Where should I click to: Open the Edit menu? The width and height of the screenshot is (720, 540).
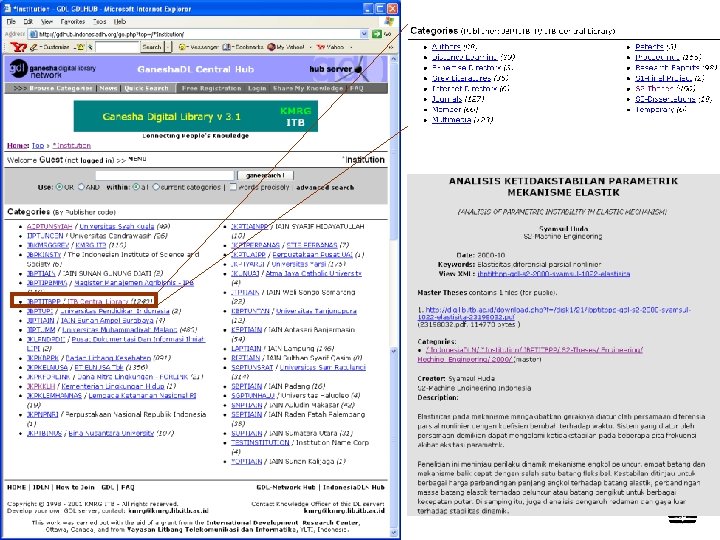pyautogui.click(x=28, y=21)
